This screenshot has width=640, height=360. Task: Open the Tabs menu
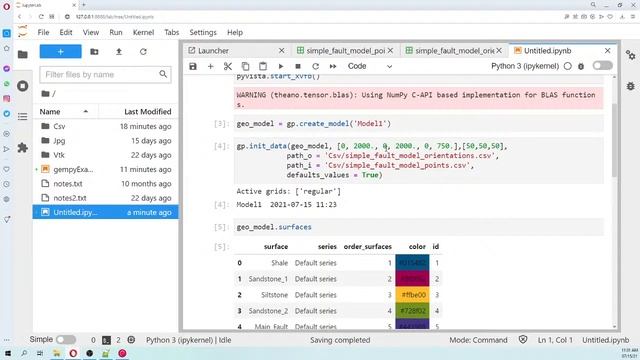pos(171,32)
